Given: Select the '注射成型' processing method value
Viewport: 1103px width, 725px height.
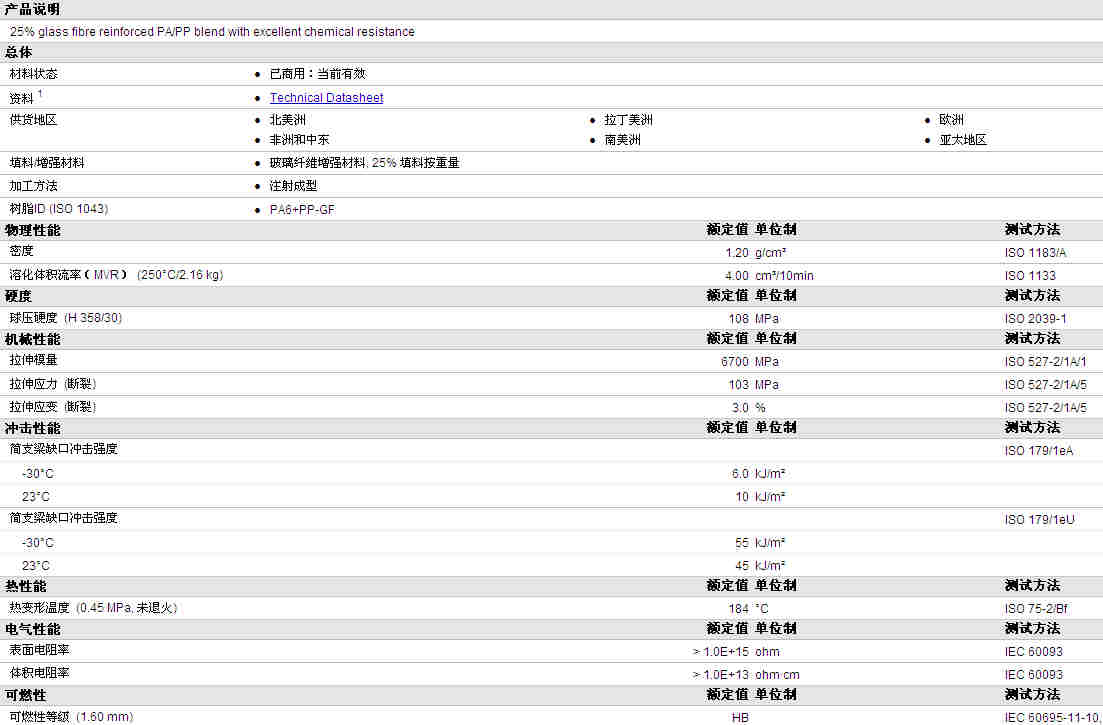Looking at the screenshot, I should point(293,186).
